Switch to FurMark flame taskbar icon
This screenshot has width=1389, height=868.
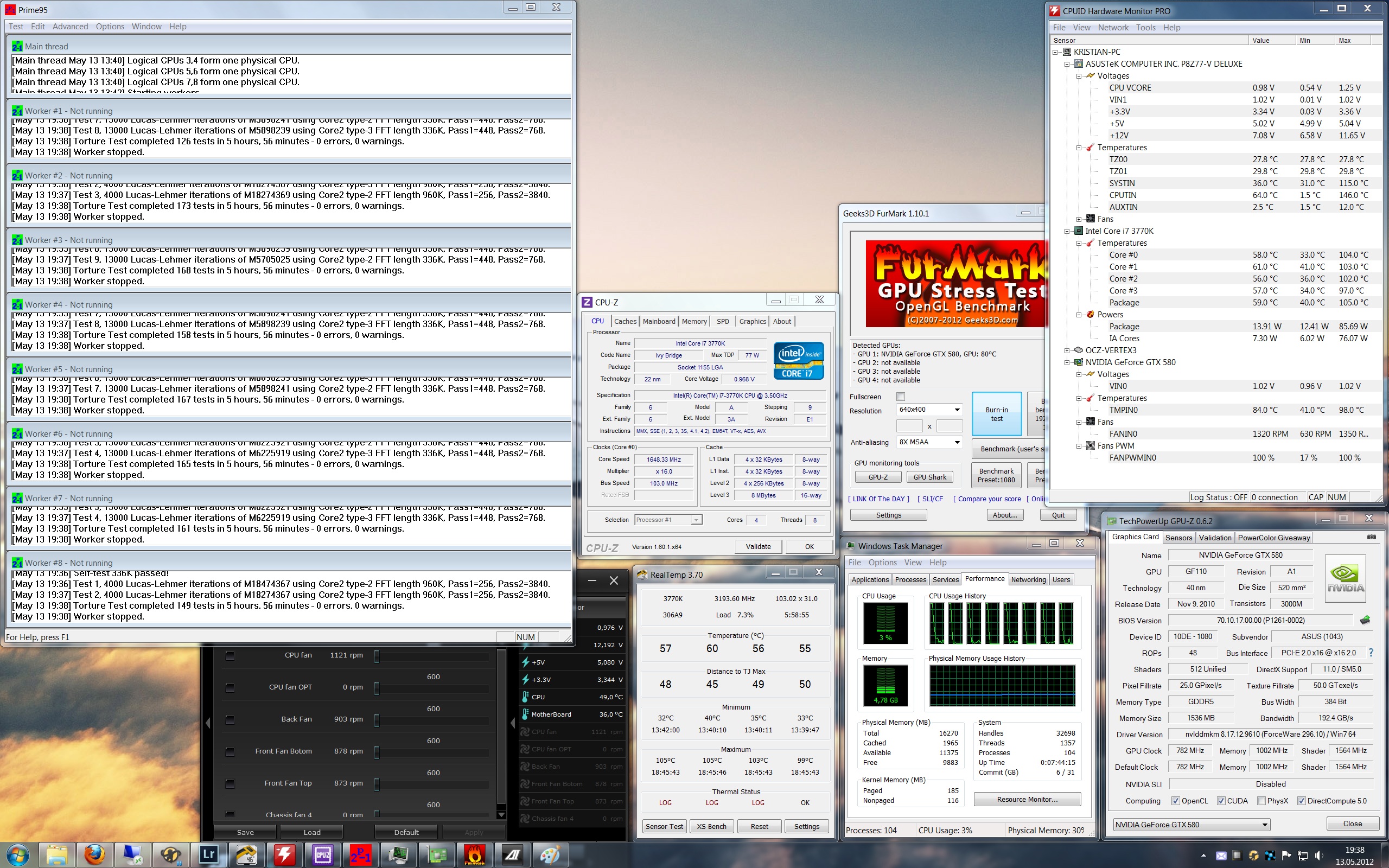[474, 856]
